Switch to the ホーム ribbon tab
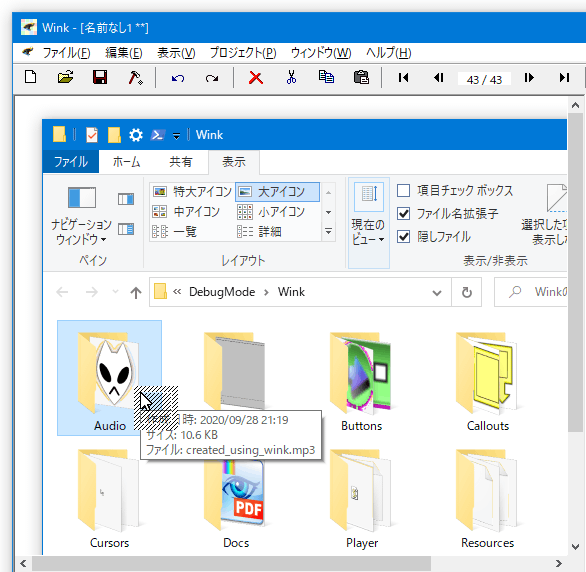This screenshot has height=572, width=586. tap(126, 162)
